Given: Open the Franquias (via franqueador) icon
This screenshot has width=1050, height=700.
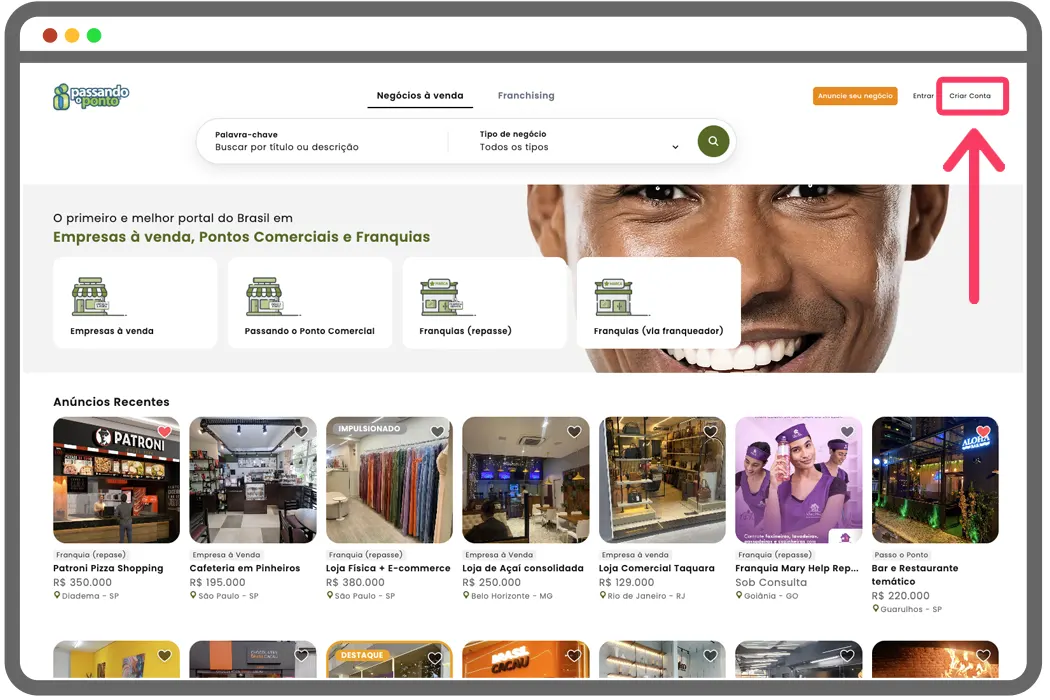Looking at the screenshot, I should tap(614, 297).
